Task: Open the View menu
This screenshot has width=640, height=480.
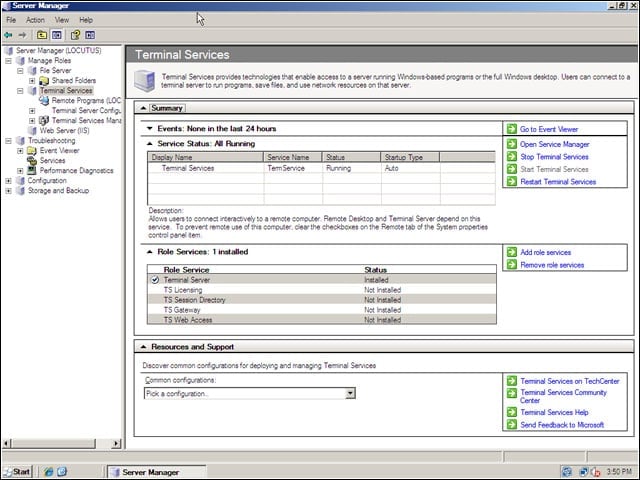Action: [62, 20]
